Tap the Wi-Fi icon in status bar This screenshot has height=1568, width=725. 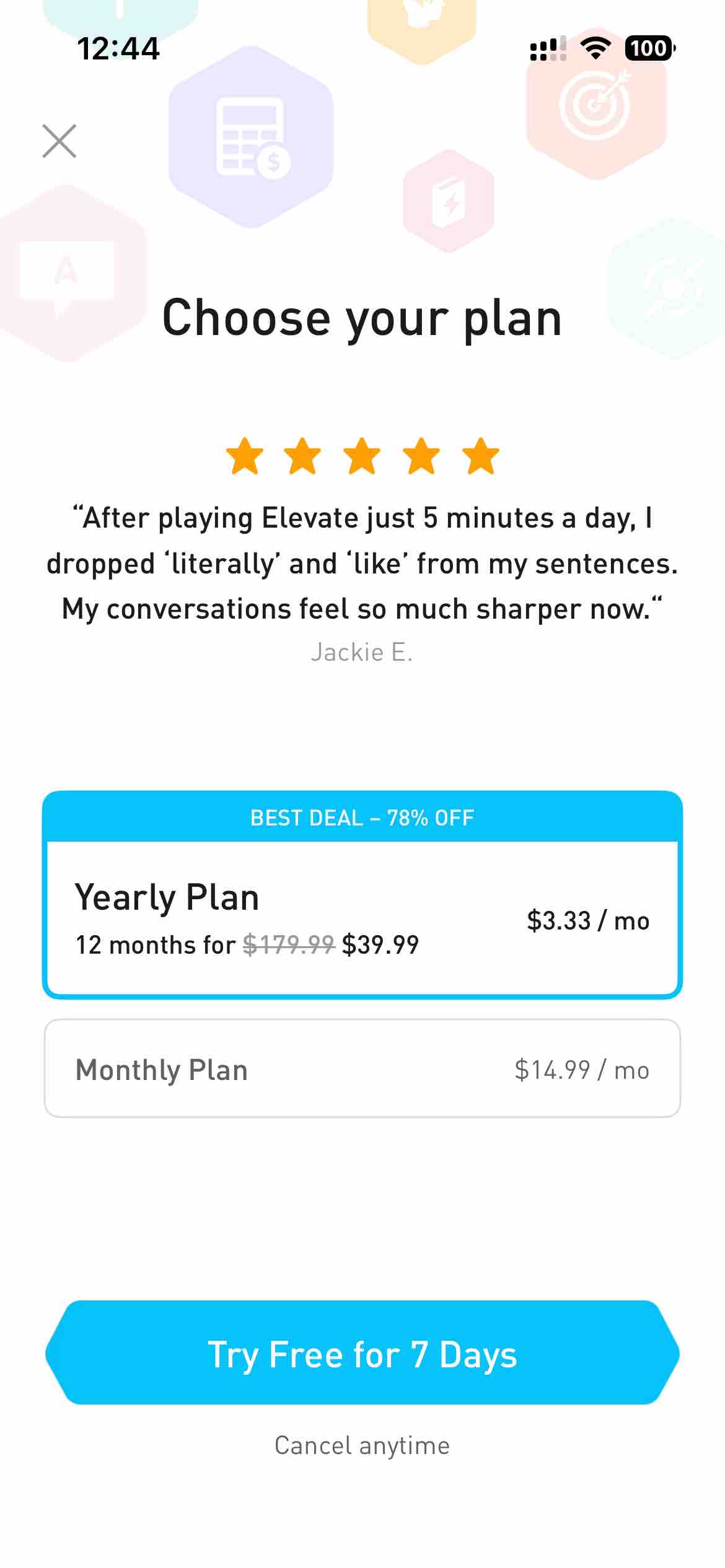[595, 48]
